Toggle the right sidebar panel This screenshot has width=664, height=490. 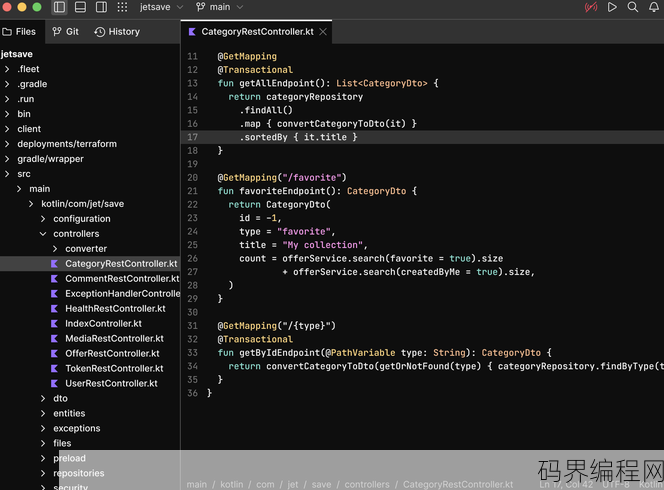(x=101, y=7)
